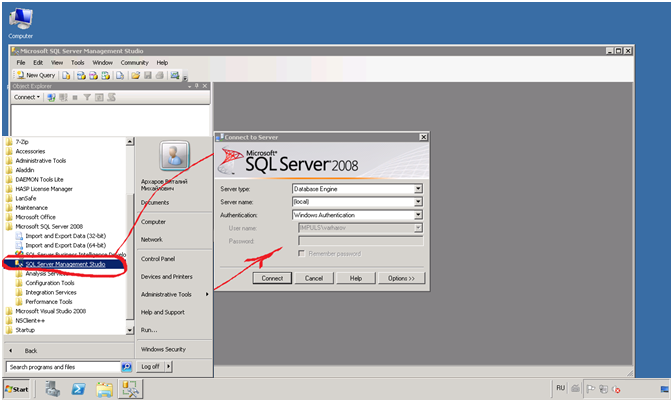The image size is (672, 402).
Task: Open the Help menu
Action: (x=162, y=63)
